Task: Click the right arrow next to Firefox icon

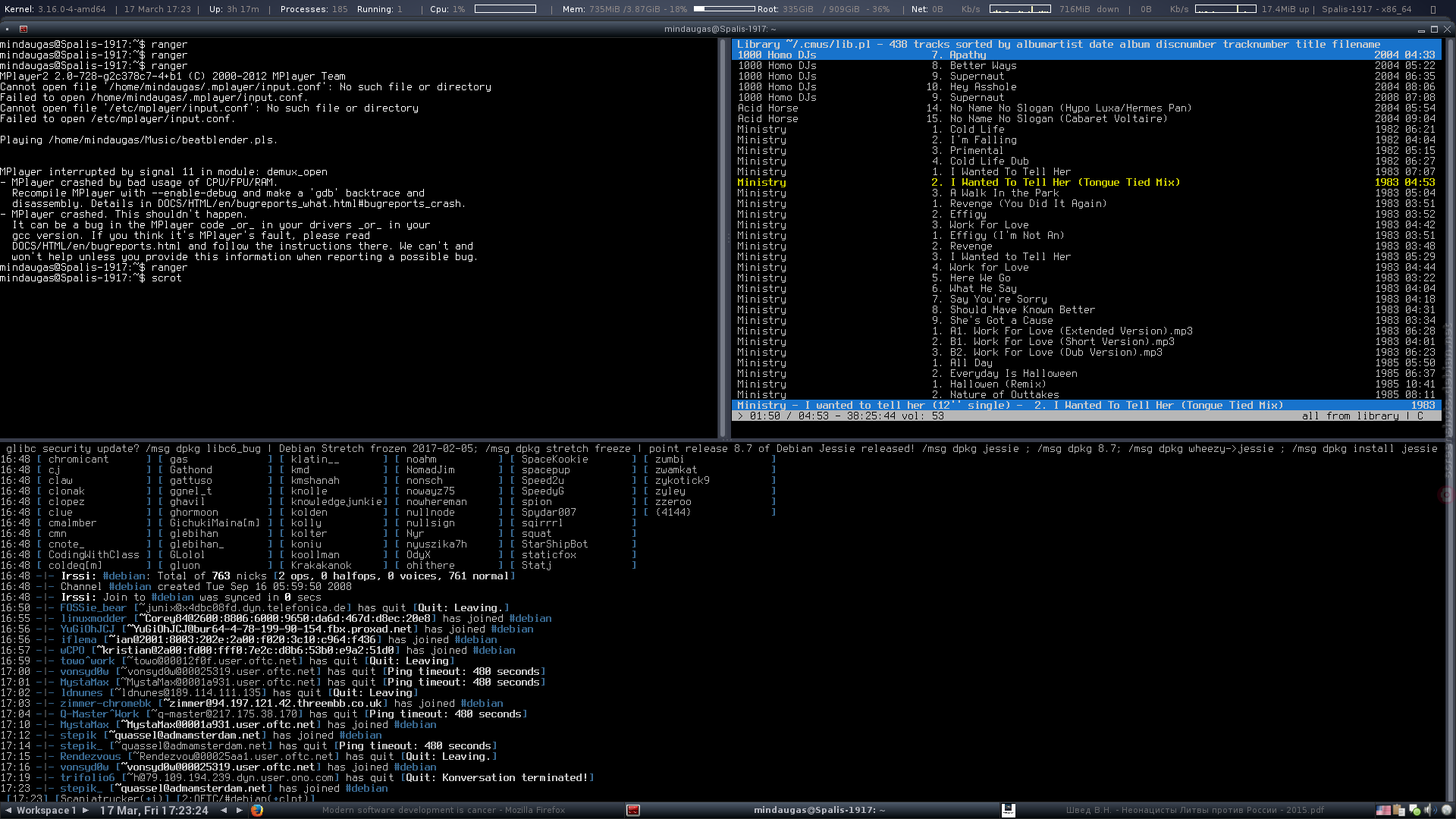Action: 240,810
